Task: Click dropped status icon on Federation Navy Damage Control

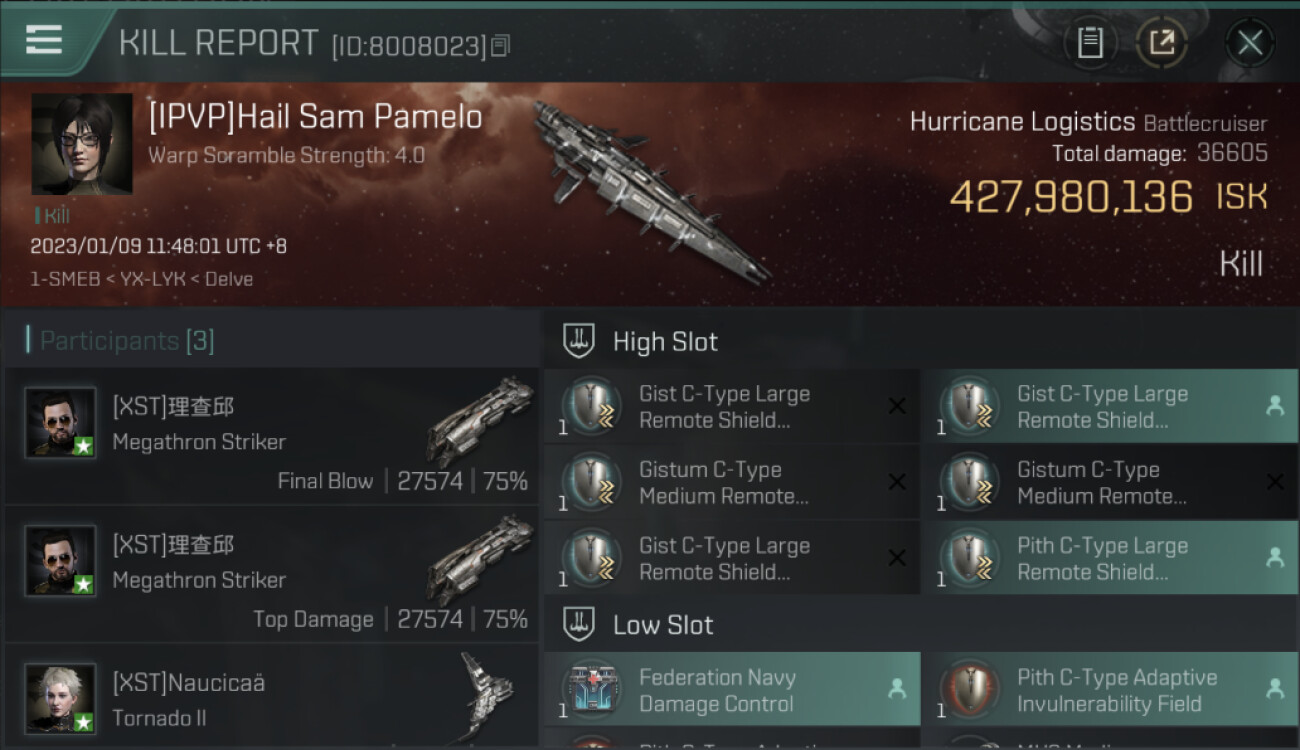Action: 897,689
